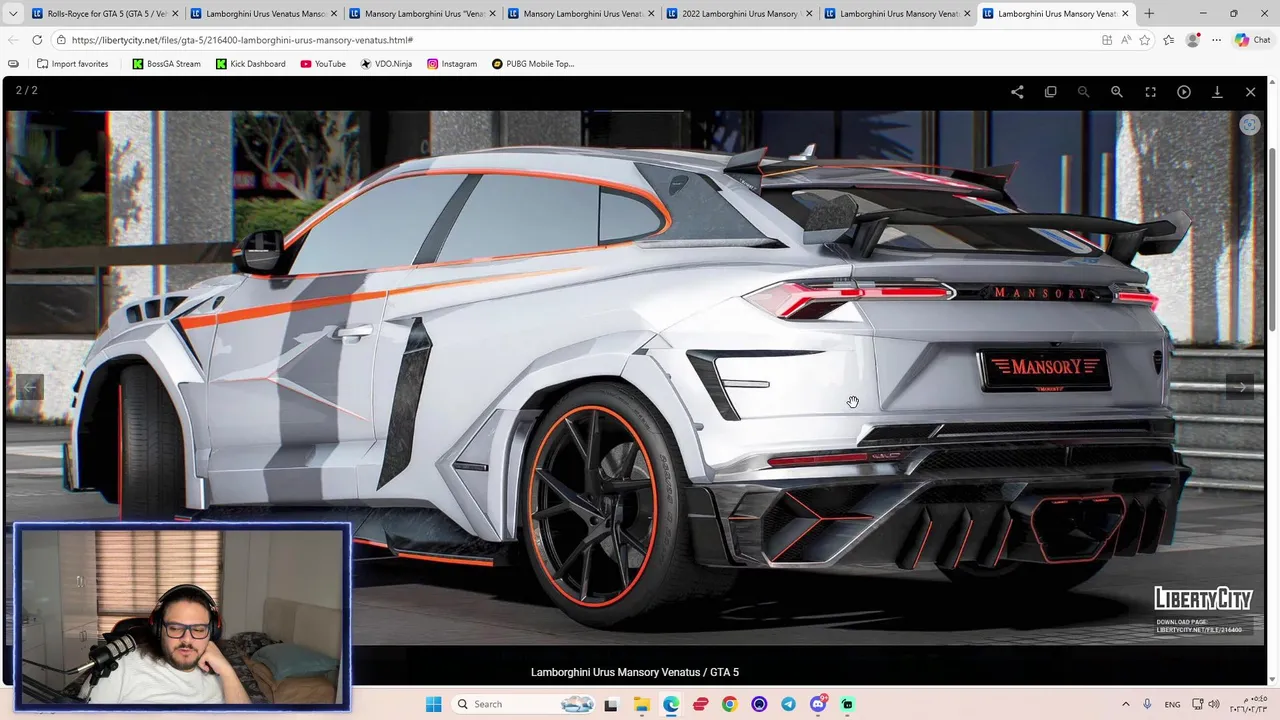Toggle fullscreen mode in the image viewer

pos(1150,91)
